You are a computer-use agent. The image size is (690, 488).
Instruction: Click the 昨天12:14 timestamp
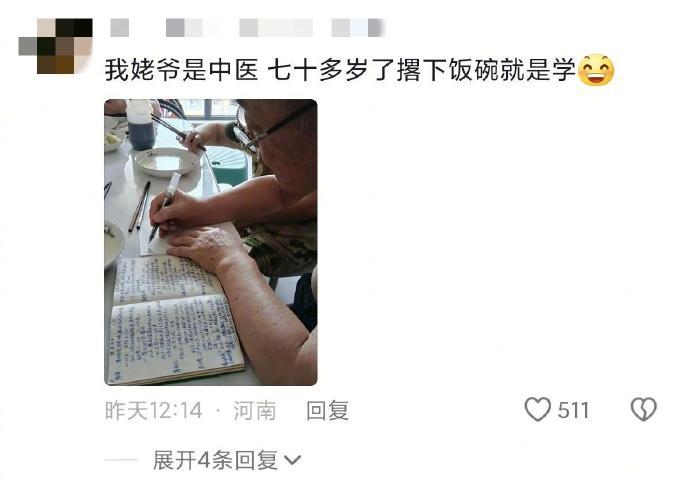tap(154, 410)
